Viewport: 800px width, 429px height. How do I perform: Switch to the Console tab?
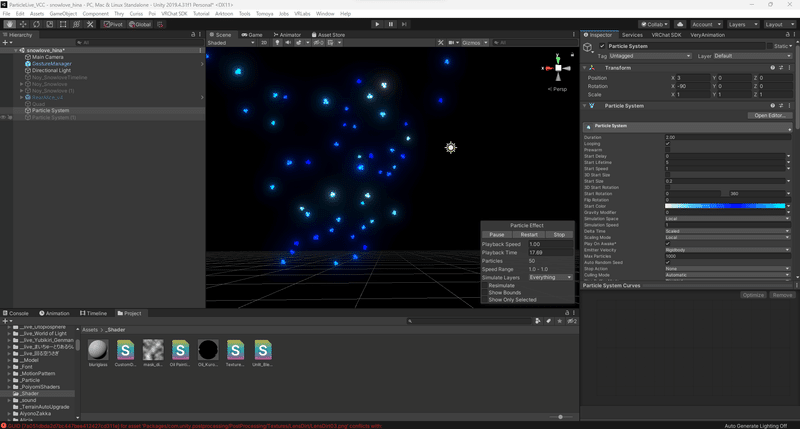click(16, 313)
